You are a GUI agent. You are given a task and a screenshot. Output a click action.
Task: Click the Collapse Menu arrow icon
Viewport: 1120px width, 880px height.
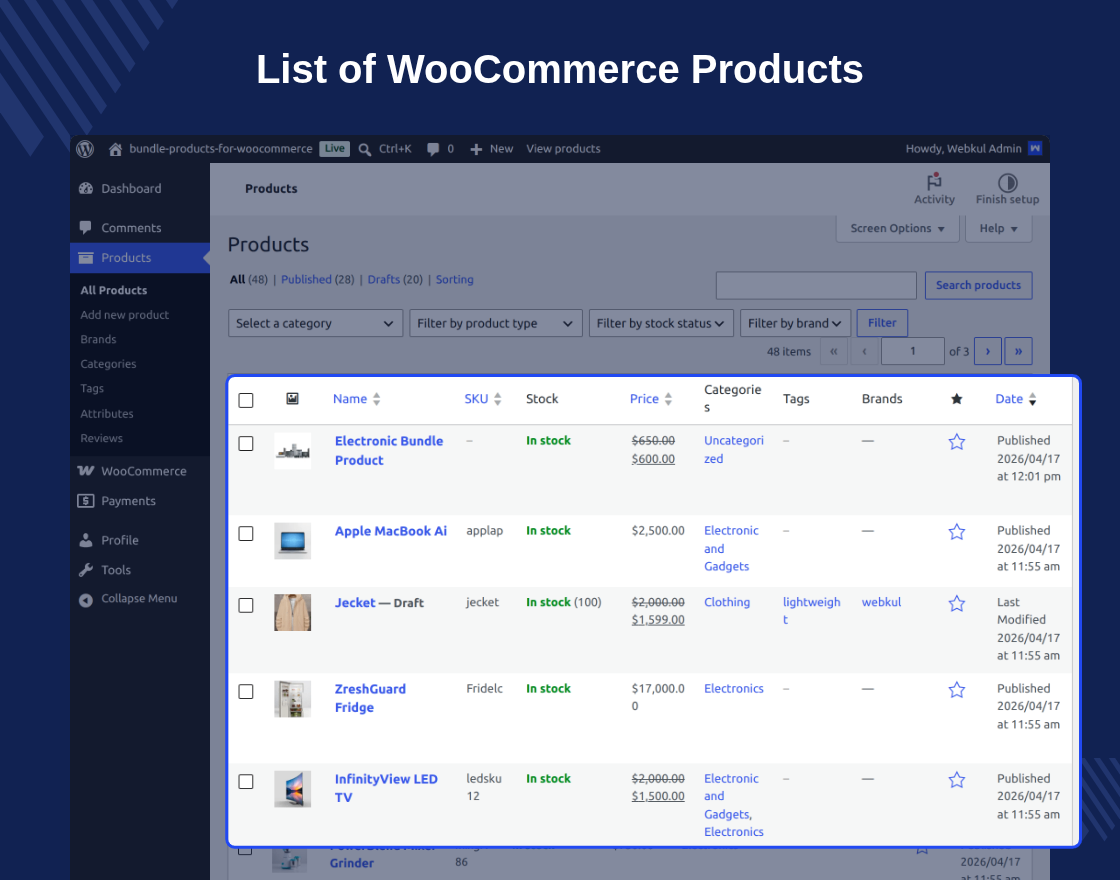click(86, 600)
